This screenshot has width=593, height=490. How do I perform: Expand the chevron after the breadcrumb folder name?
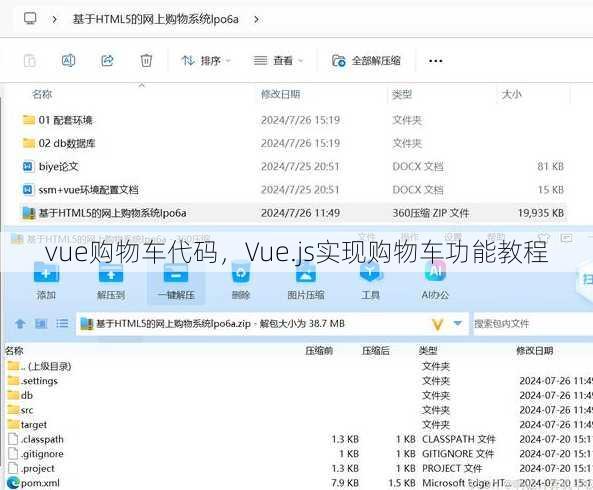point(256,19)
